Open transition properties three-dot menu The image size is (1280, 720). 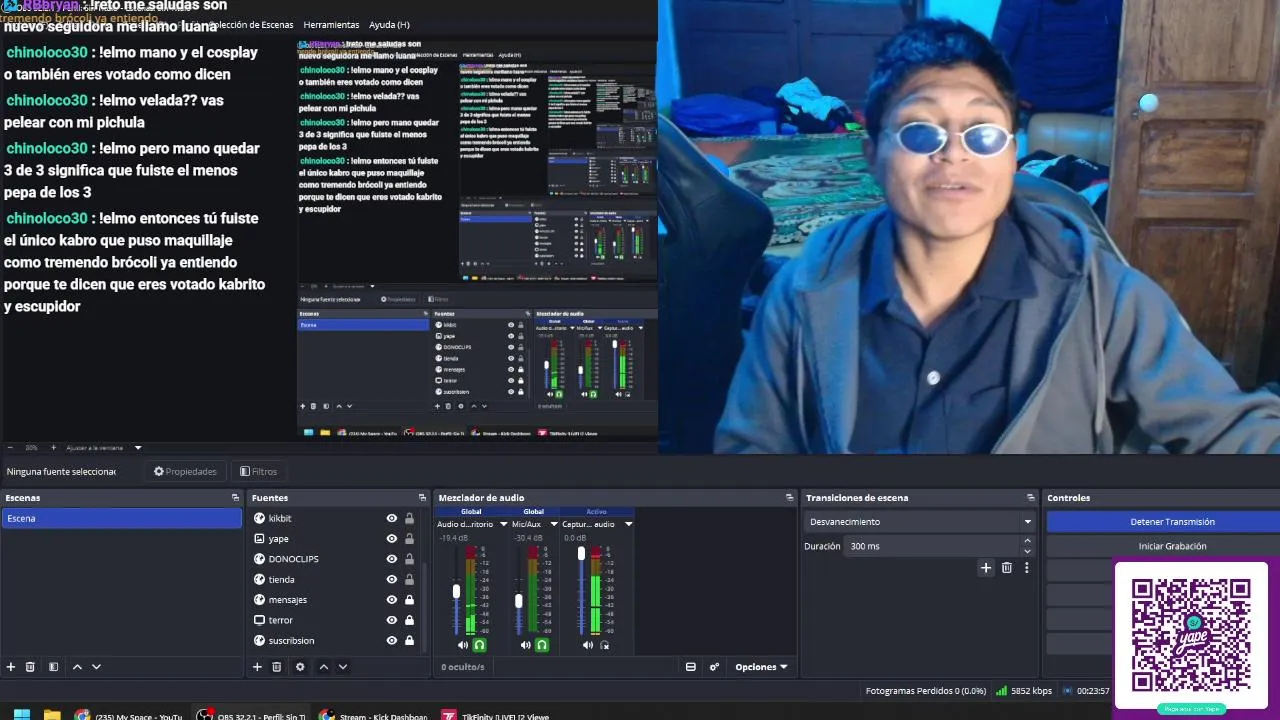[x=1026, y=568]
